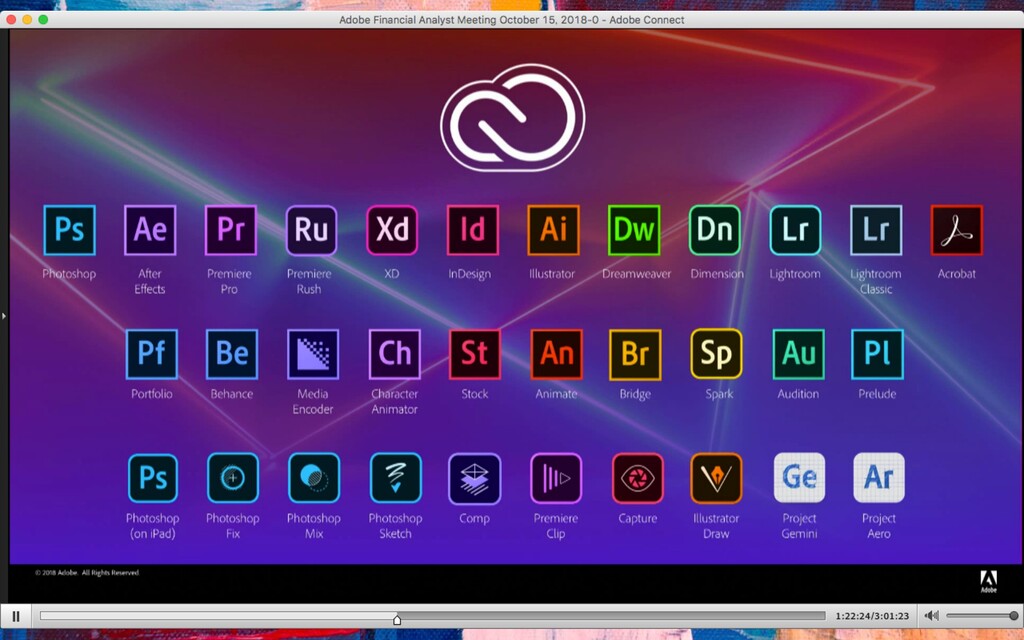Click the Photoshop Mix icon
The height and width of the screenshot is (640, 1024).
click(x=314, y=478)
